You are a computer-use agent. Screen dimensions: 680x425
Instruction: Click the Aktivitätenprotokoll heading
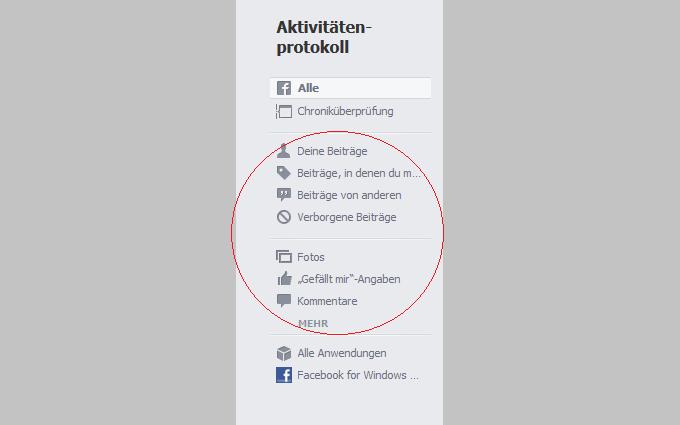pyautogui.click(x=324, y=37)
